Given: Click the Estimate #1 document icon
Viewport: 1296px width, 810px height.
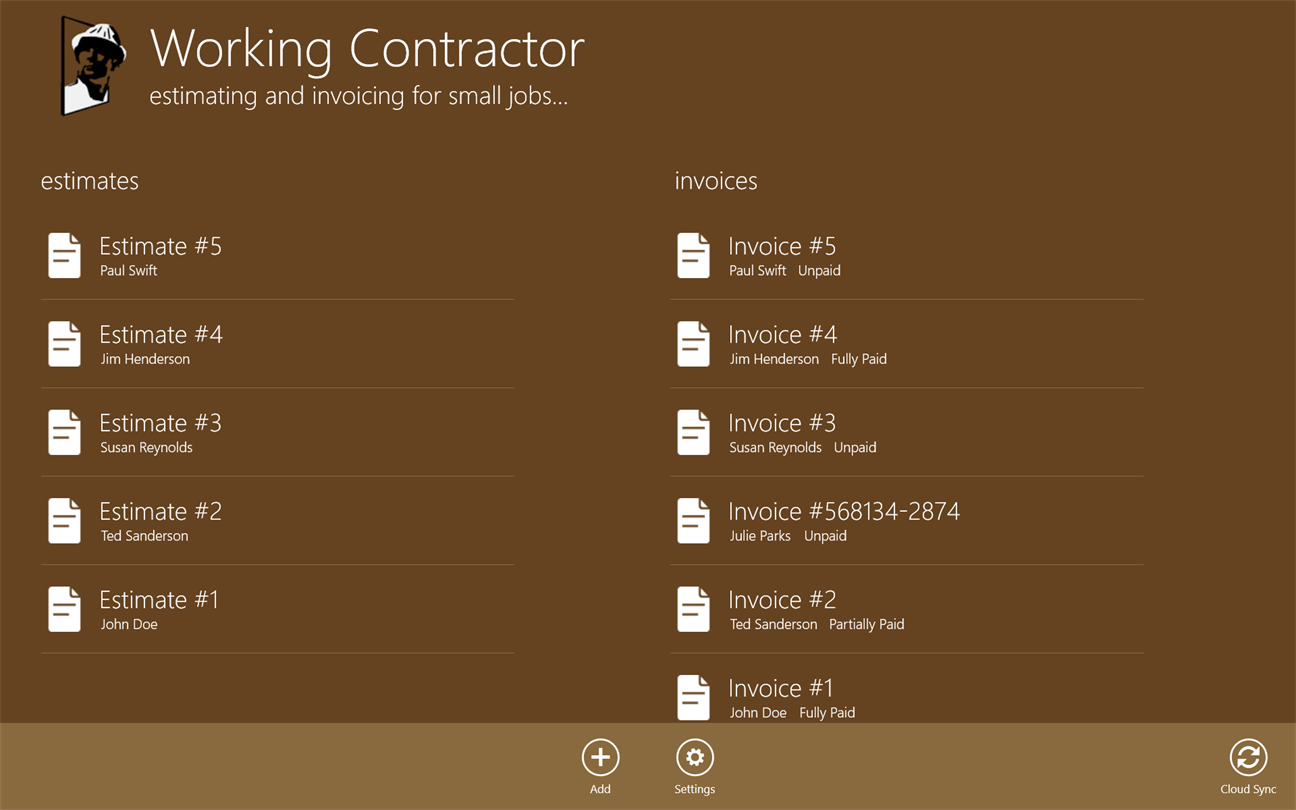Looking at the screenshot, I should tap(65, 609).
